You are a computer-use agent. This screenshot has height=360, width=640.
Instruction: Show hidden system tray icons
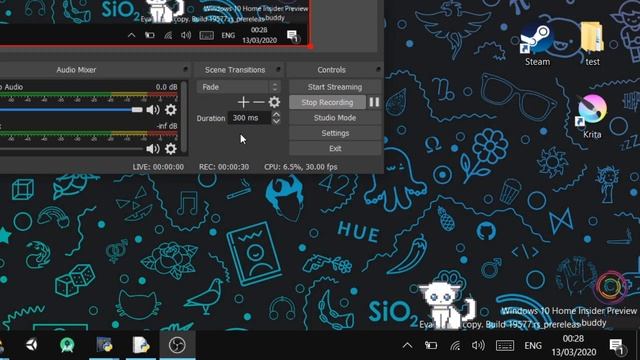pos(407,346)
